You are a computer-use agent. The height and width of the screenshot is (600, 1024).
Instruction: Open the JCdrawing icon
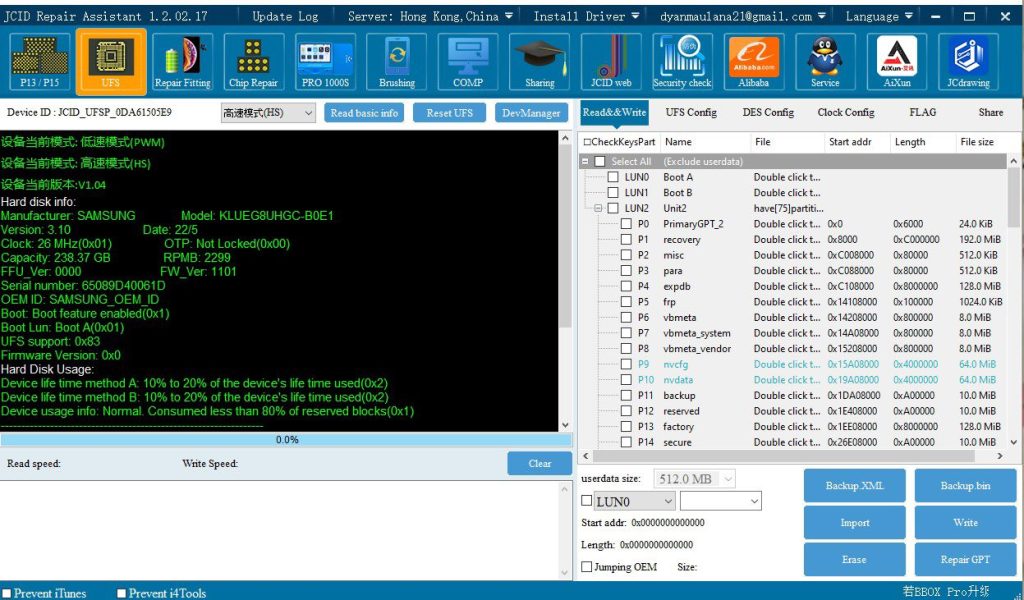click(x=968, y=61)
